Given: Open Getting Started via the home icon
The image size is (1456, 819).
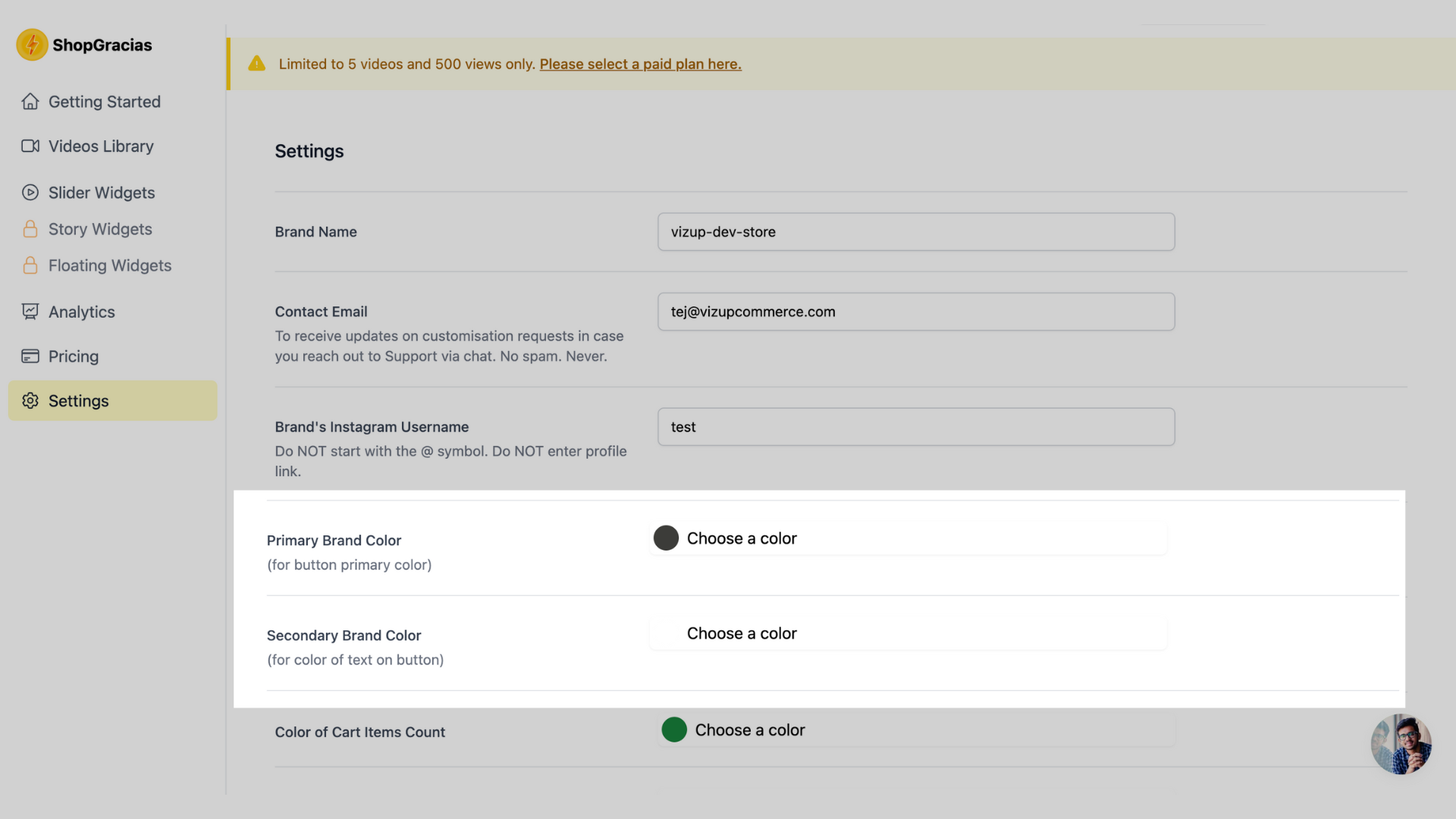Looking at the screenshot, I should (30, 101).
